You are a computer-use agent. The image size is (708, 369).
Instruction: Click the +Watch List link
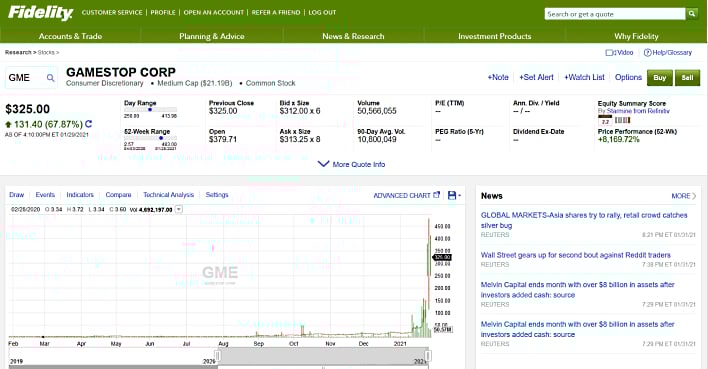coord(584,78)
